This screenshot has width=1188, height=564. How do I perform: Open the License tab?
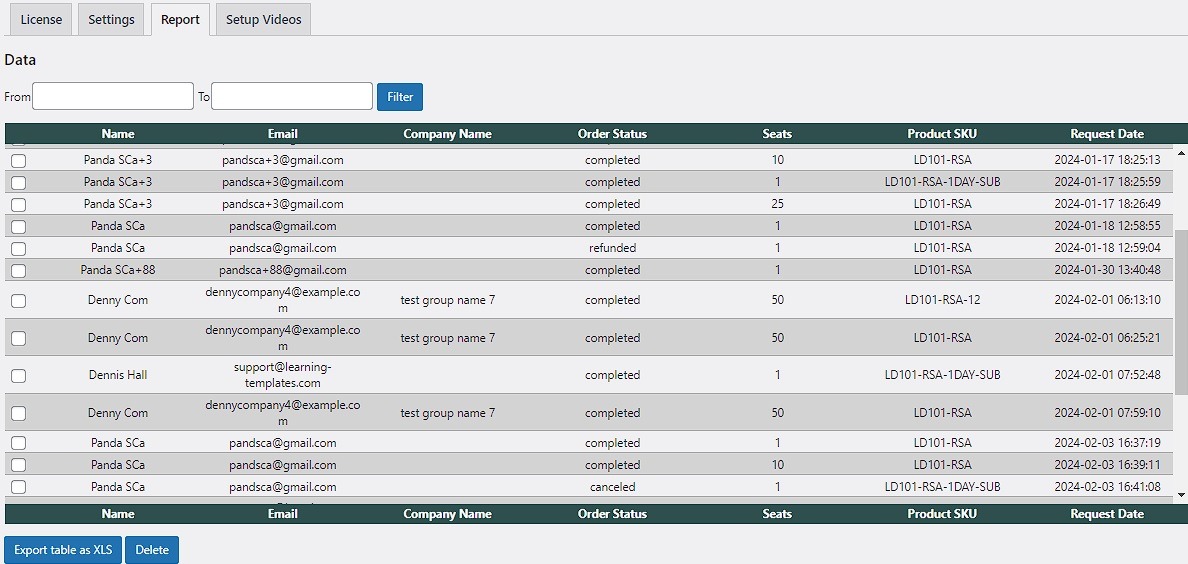[41, 20]
